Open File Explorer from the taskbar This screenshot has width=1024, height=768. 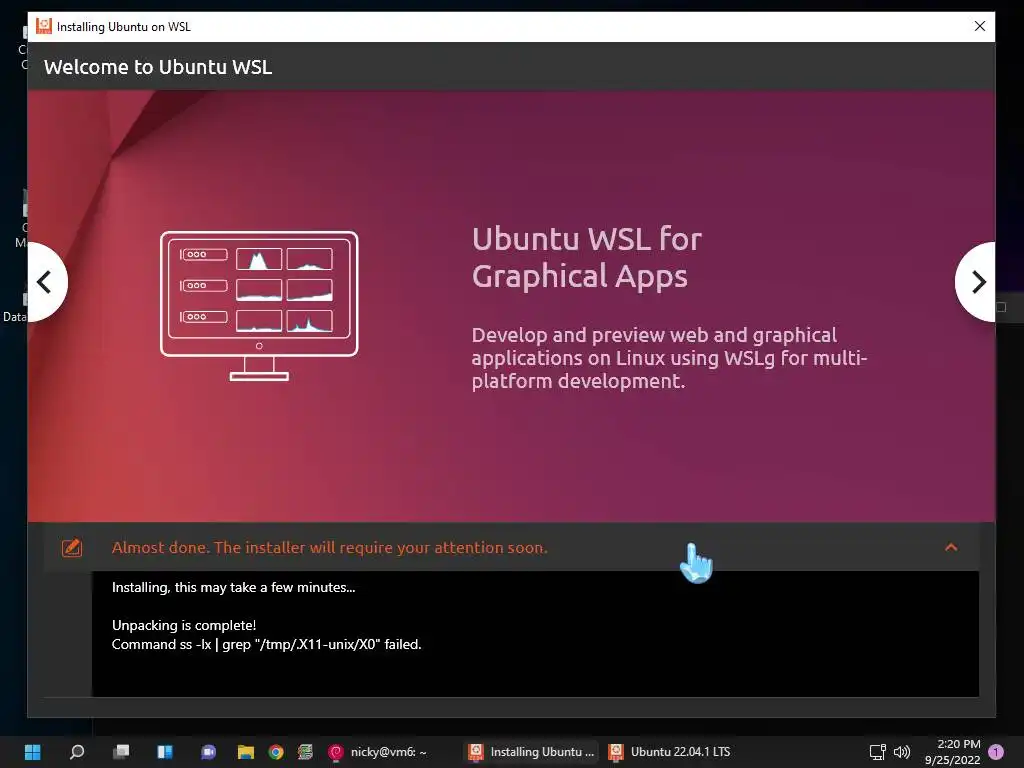(x=246, y=752)
